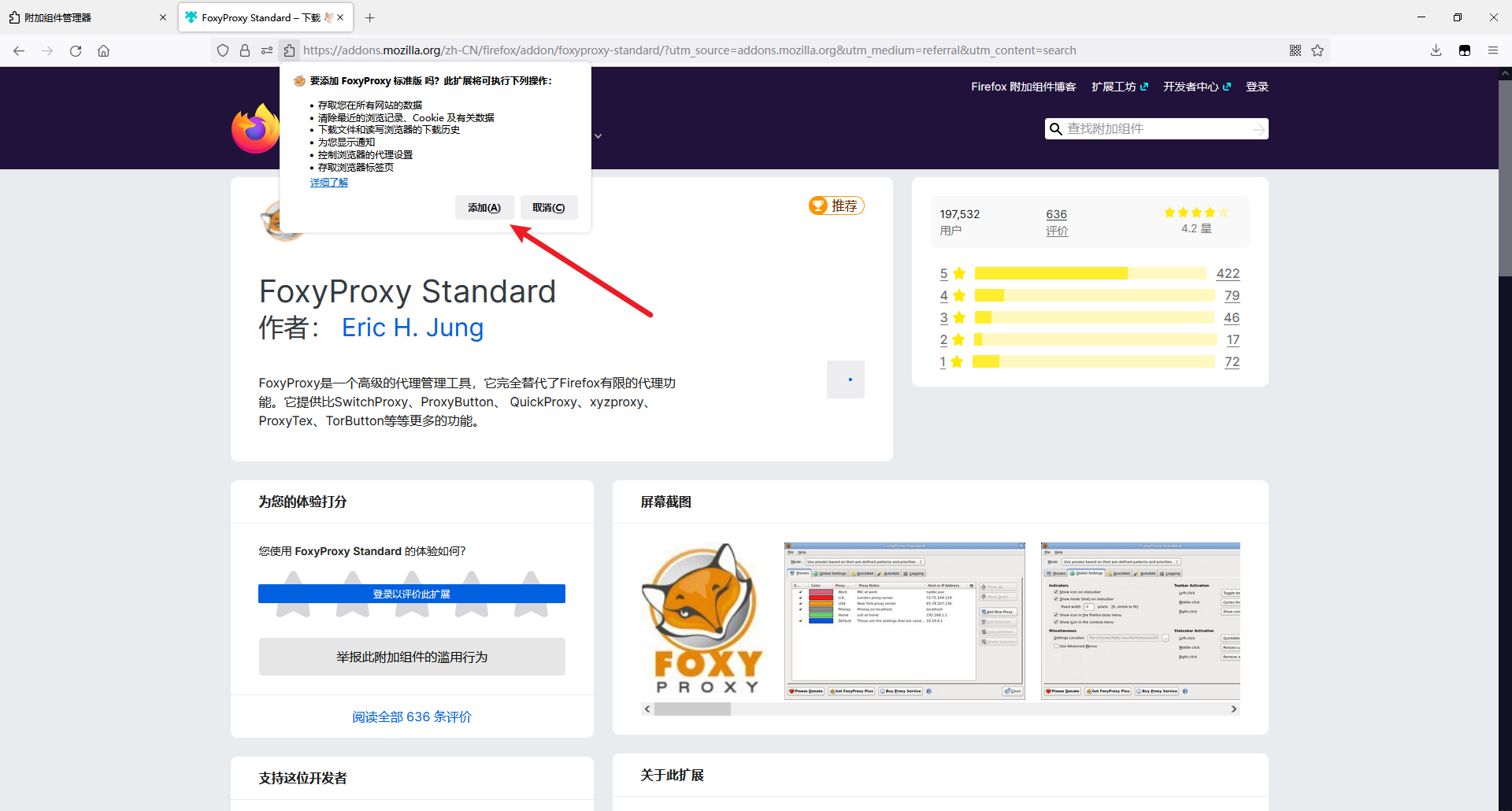Screen dimensions: 1512x811
Task: Filter reviews by 3 stars
Action: click(x=952, y=317)
